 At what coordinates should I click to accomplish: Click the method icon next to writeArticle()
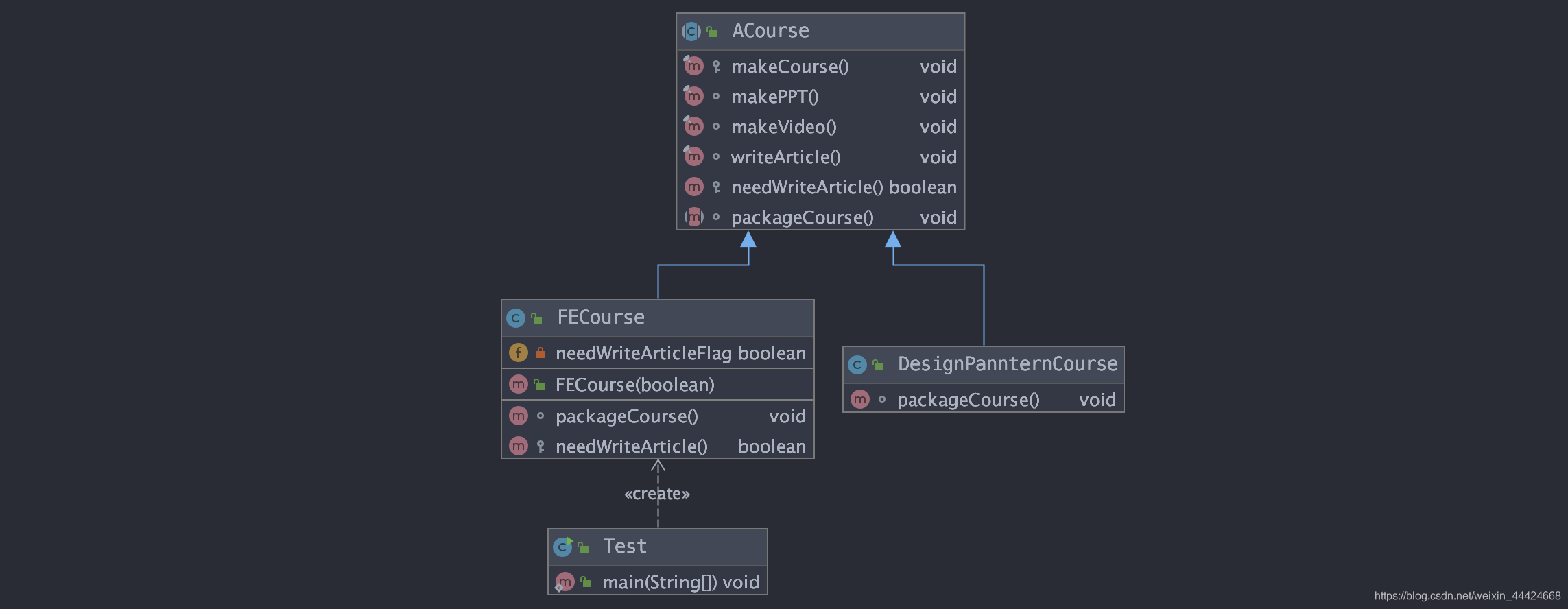click(x=693, y=156)
